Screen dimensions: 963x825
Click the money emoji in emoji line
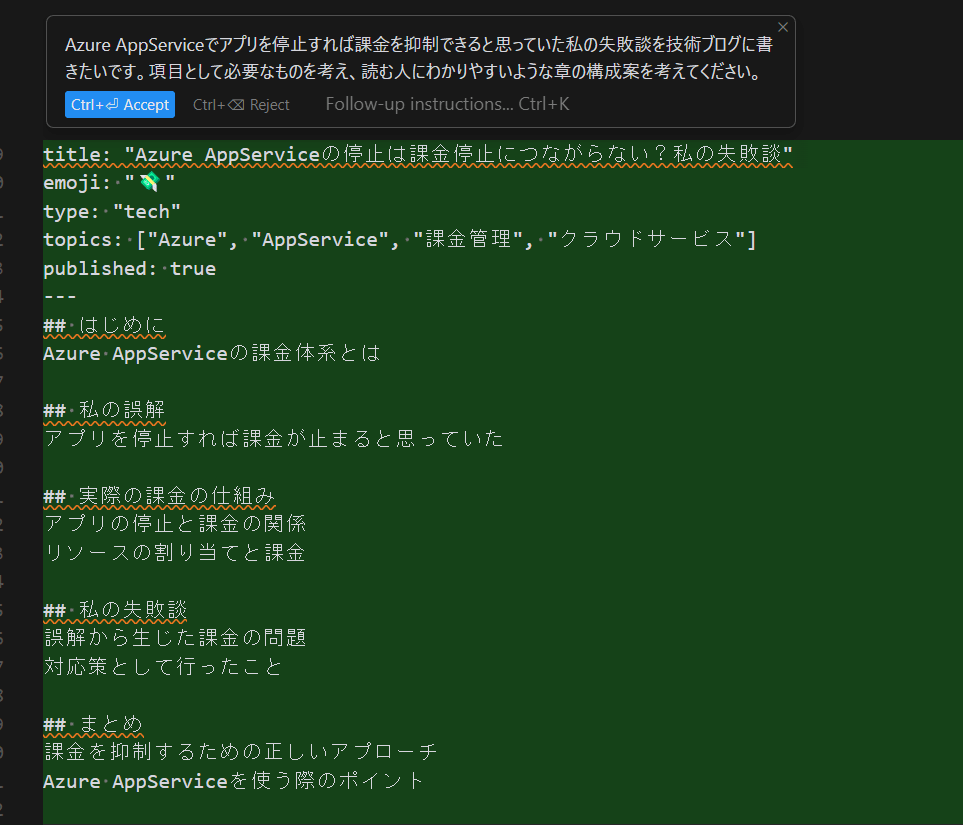pos(149,182)
